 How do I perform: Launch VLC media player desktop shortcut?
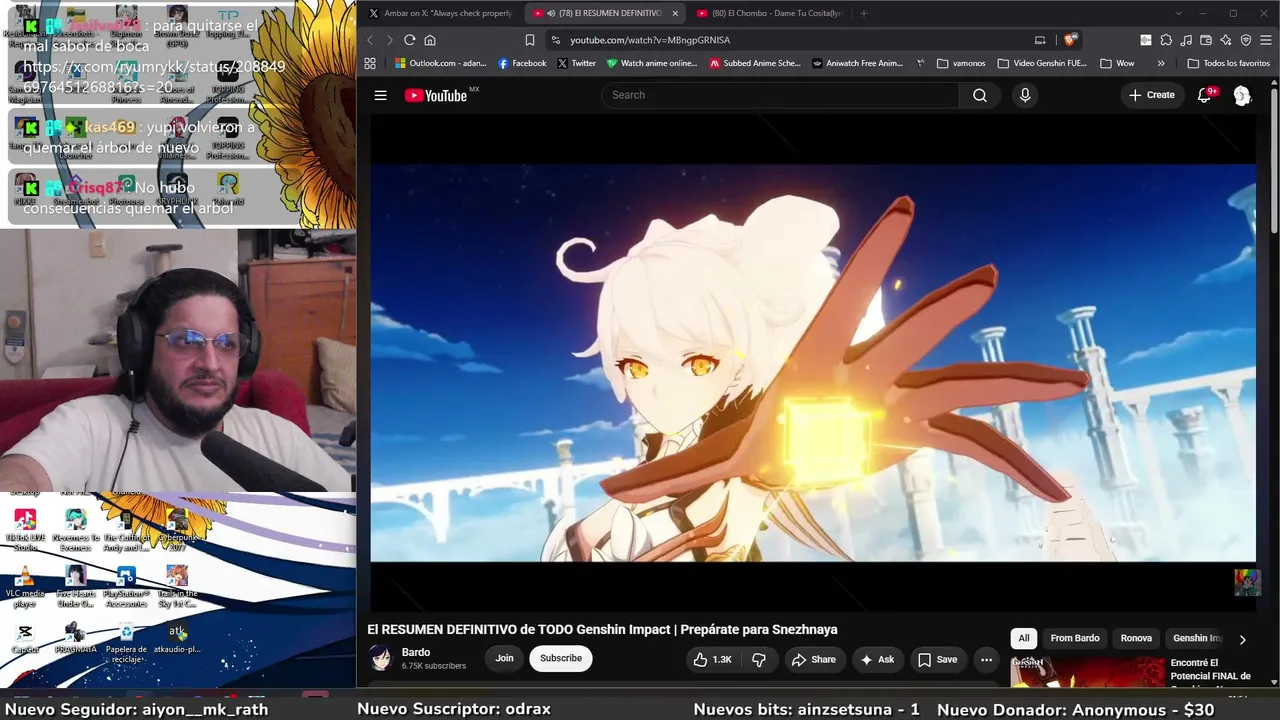(x=25, y=587)
